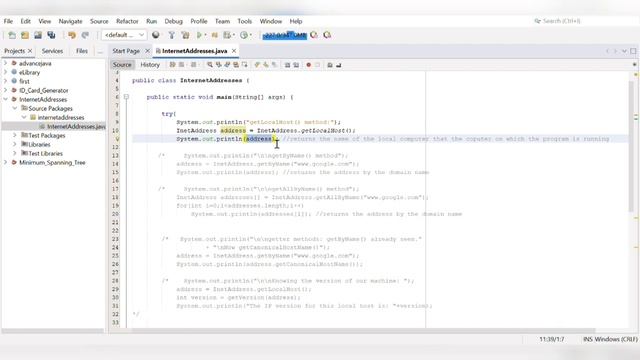Collapse the Source Packages node
The width and height of the screenshot is (640, 360).
tap(15, 108)
